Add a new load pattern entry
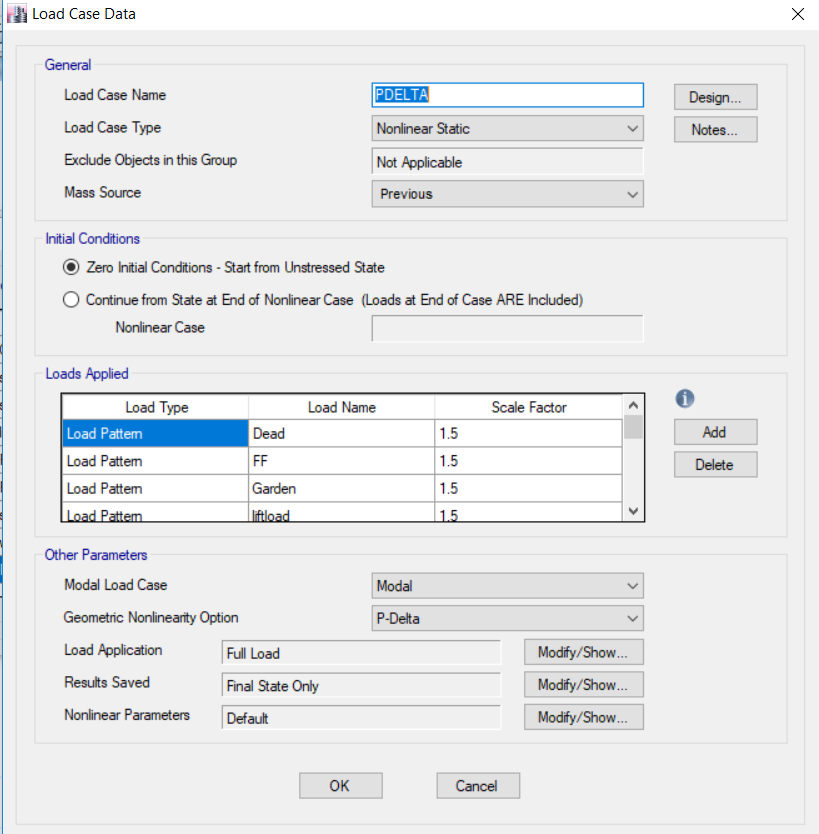Screen dimensions: 819x834 (x=715, y=431)
